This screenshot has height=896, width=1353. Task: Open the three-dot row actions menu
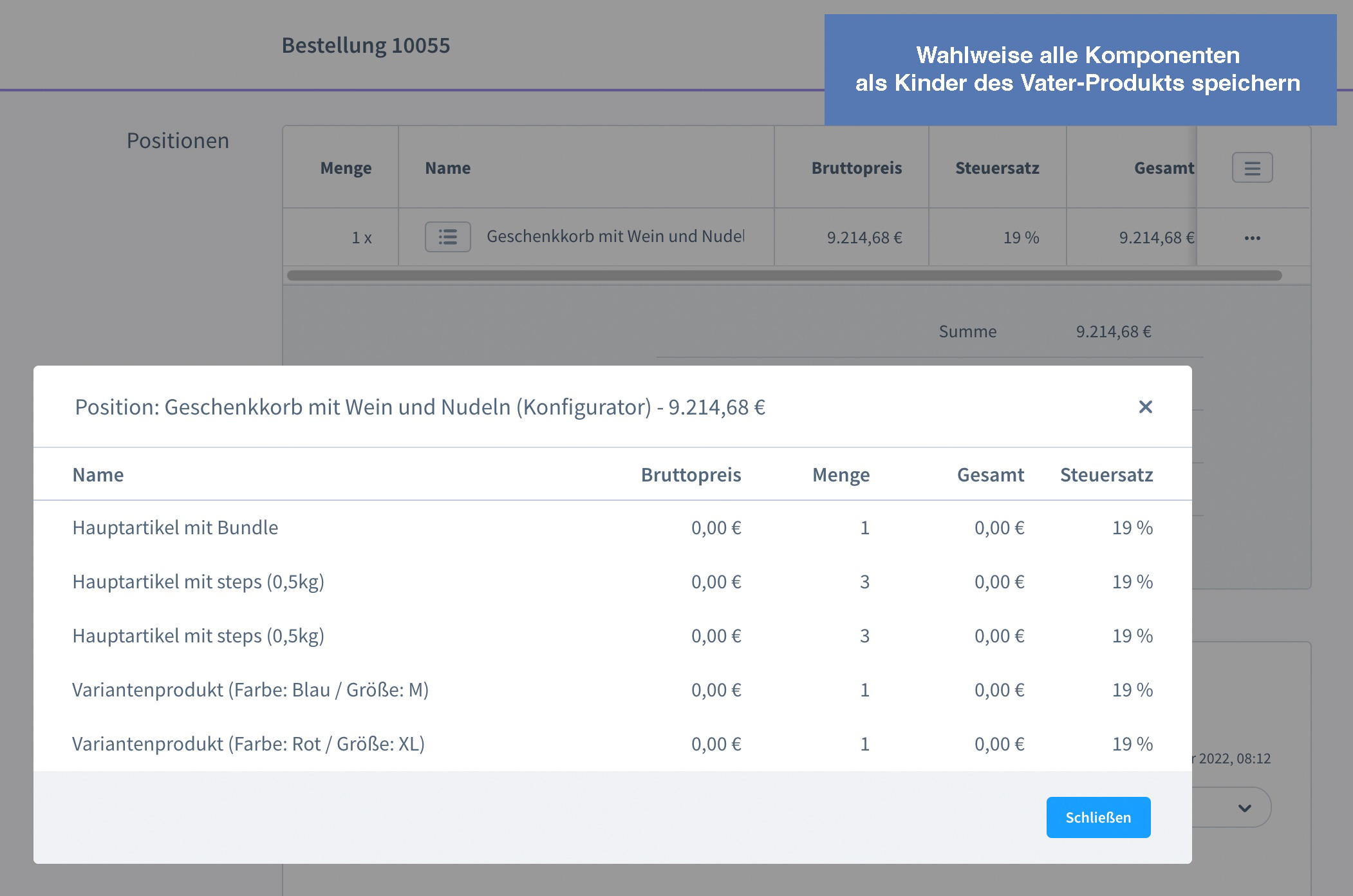coord(1252,238)
